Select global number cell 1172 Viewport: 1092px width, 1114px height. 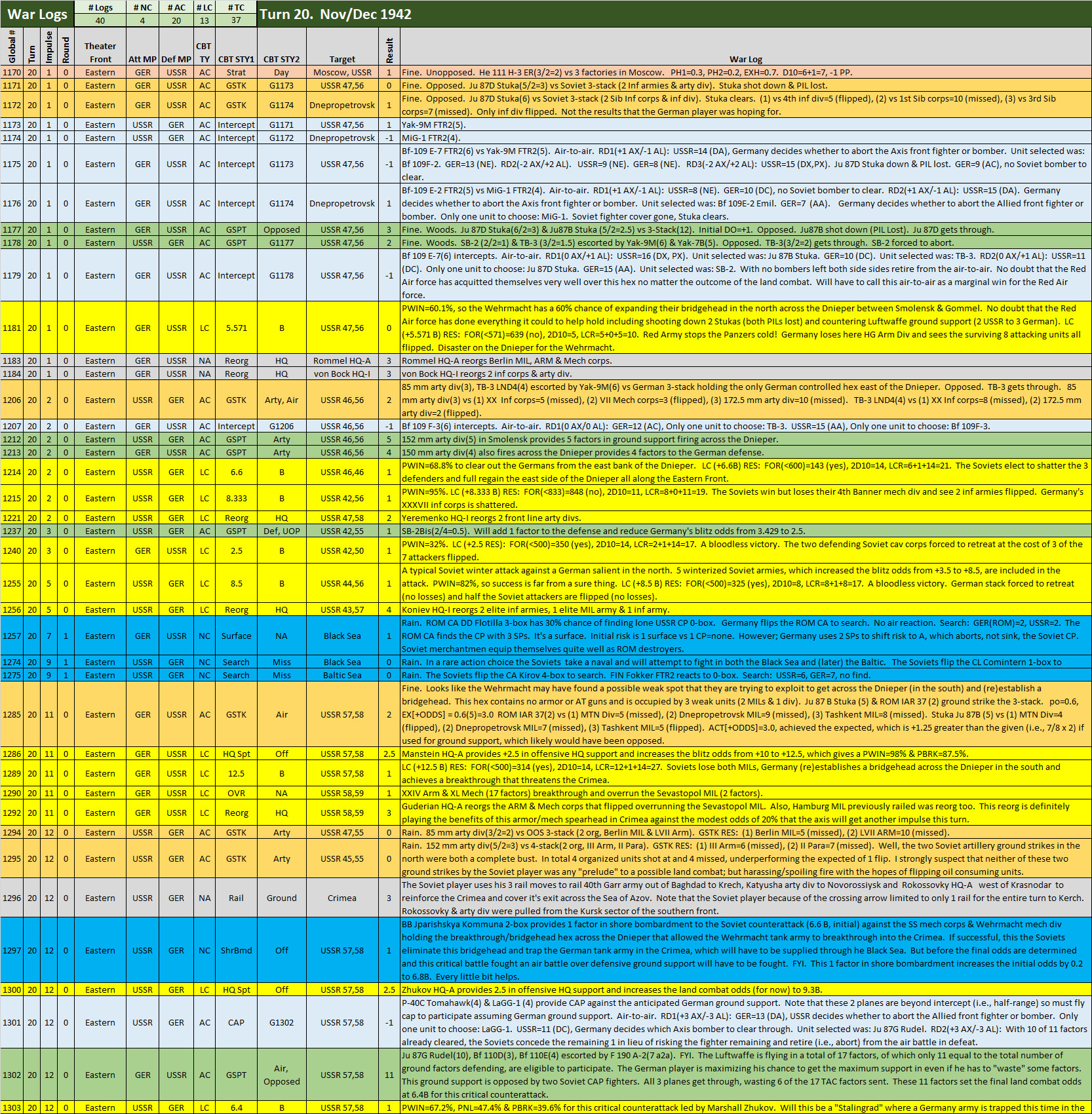[x=12, y=105]
